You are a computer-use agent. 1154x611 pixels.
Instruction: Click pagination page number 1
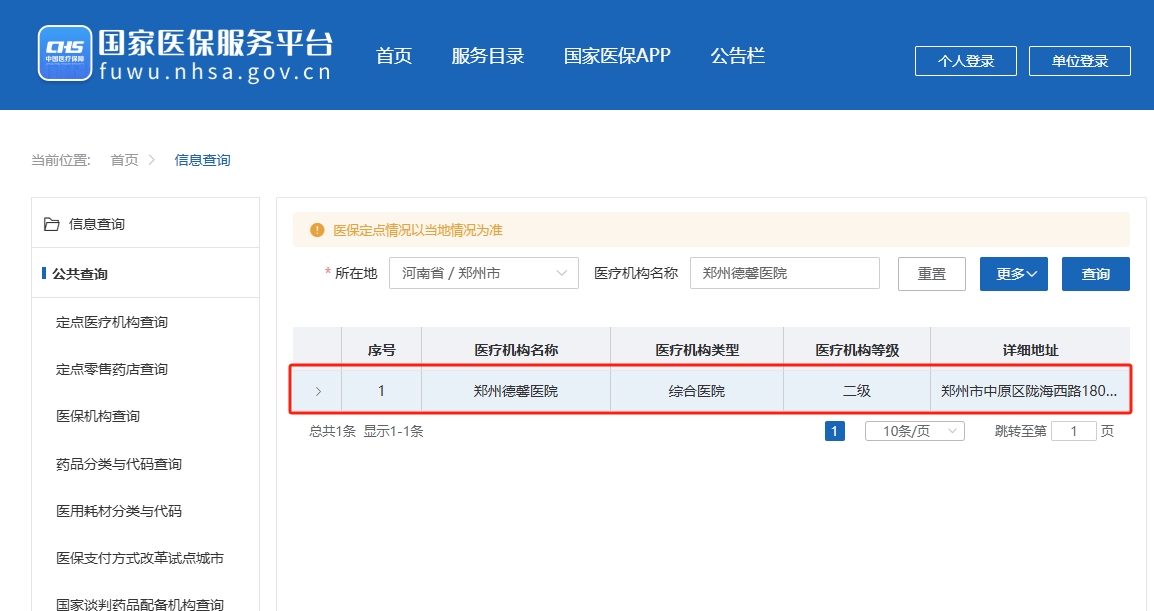(x=834, y=430)
